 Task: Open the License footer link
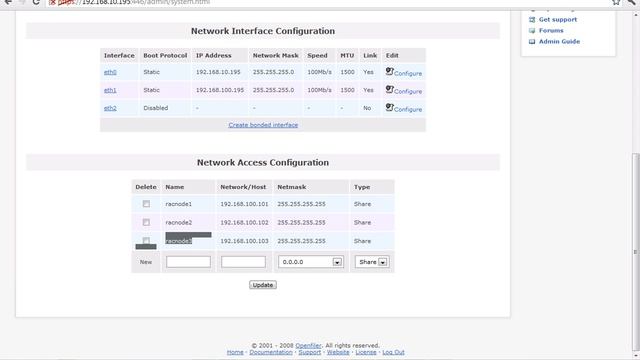point(366,352)
